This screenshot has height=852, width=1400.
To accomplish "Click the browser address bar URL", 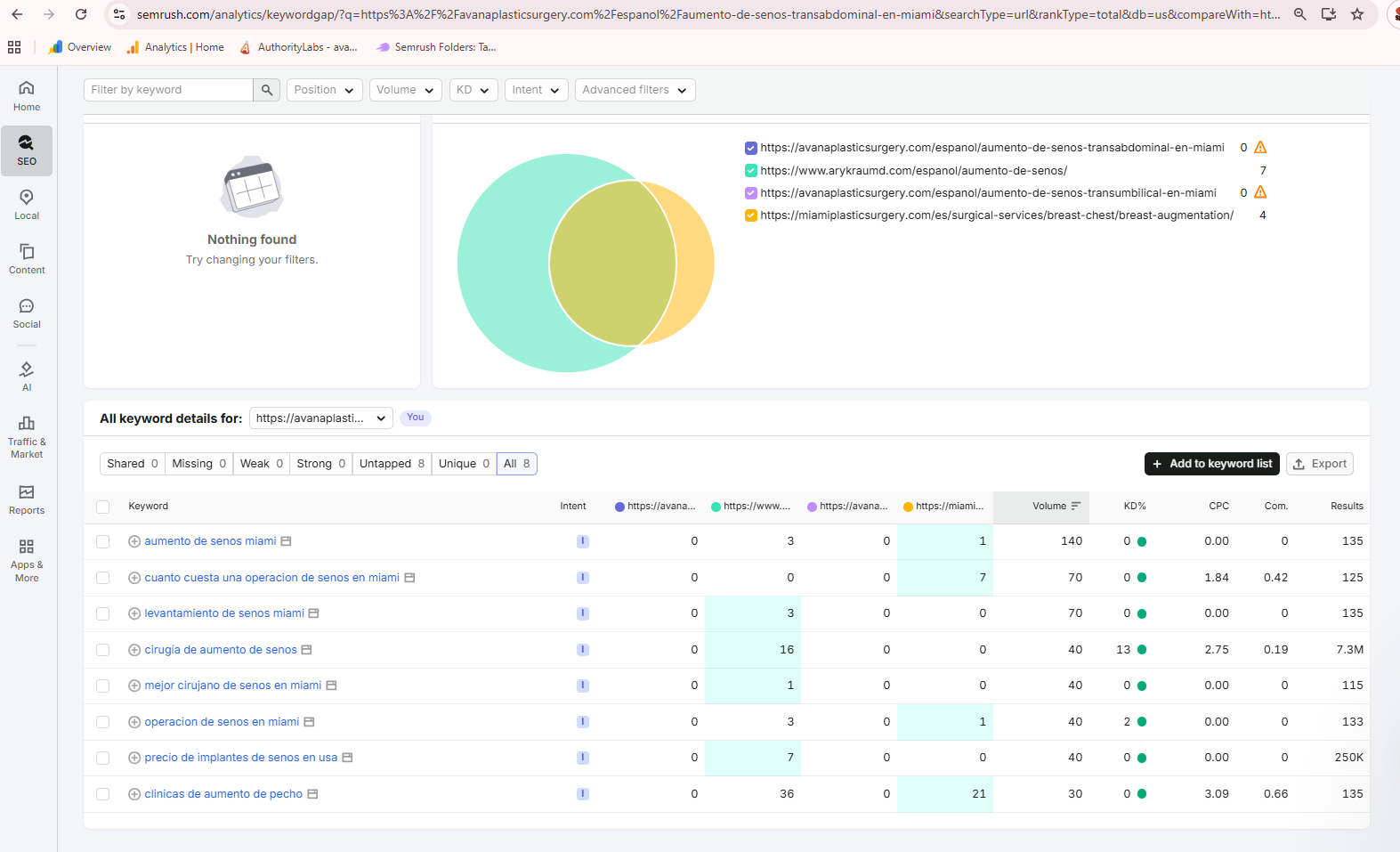I will point(708,14).
